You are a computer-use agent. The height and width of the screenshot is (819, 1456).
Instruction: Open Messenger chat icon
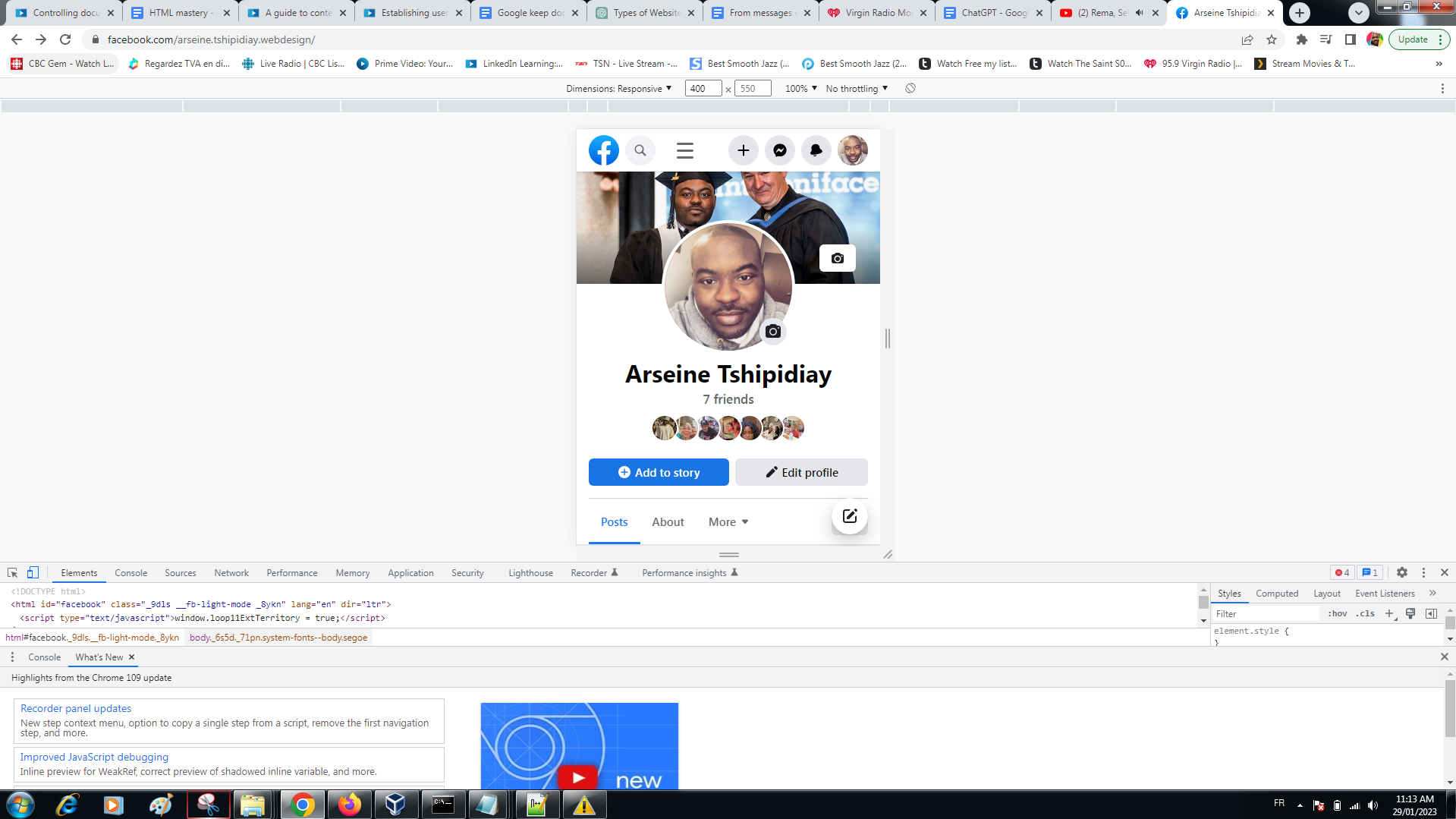click(x=779, y=150)
